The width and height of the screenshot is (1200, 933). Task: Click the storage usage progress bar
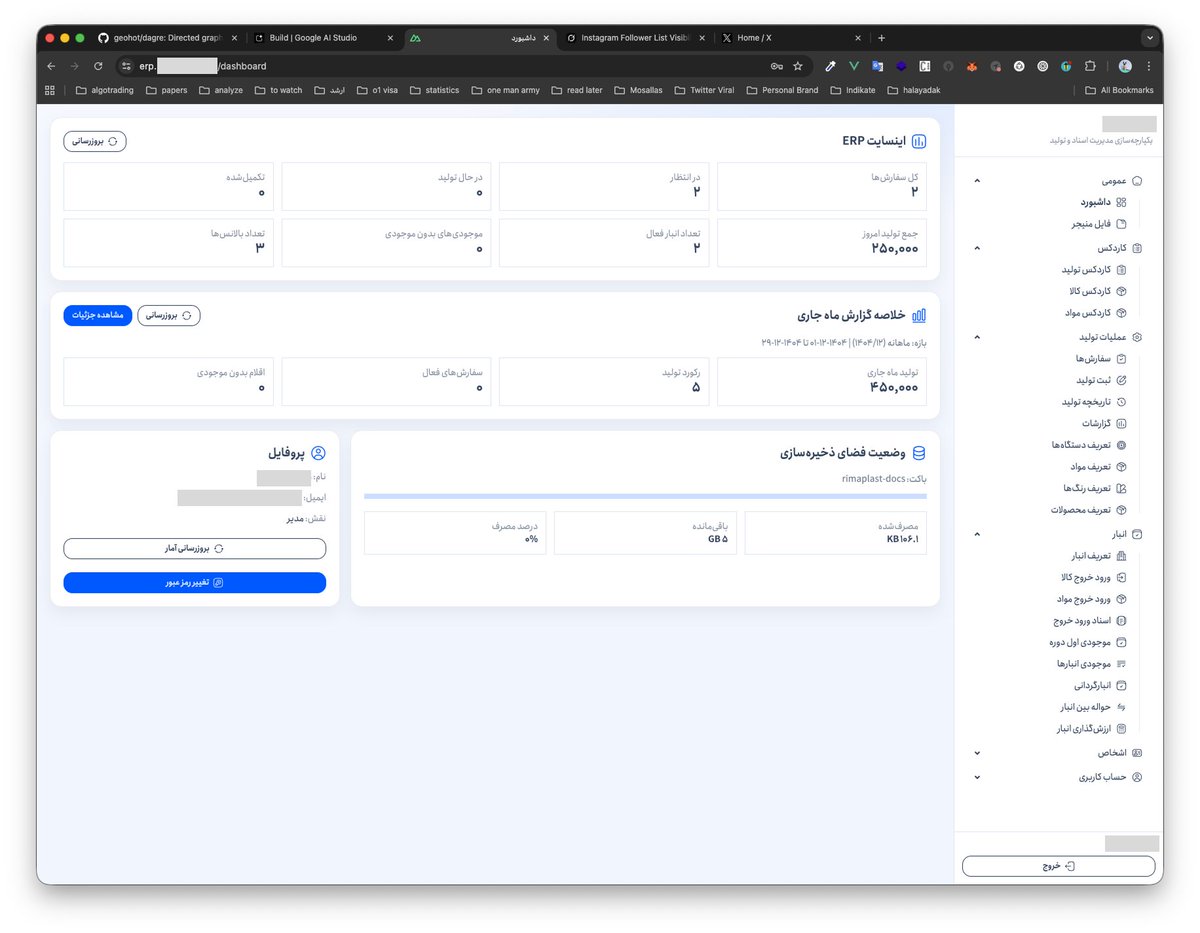click(645, 496)
